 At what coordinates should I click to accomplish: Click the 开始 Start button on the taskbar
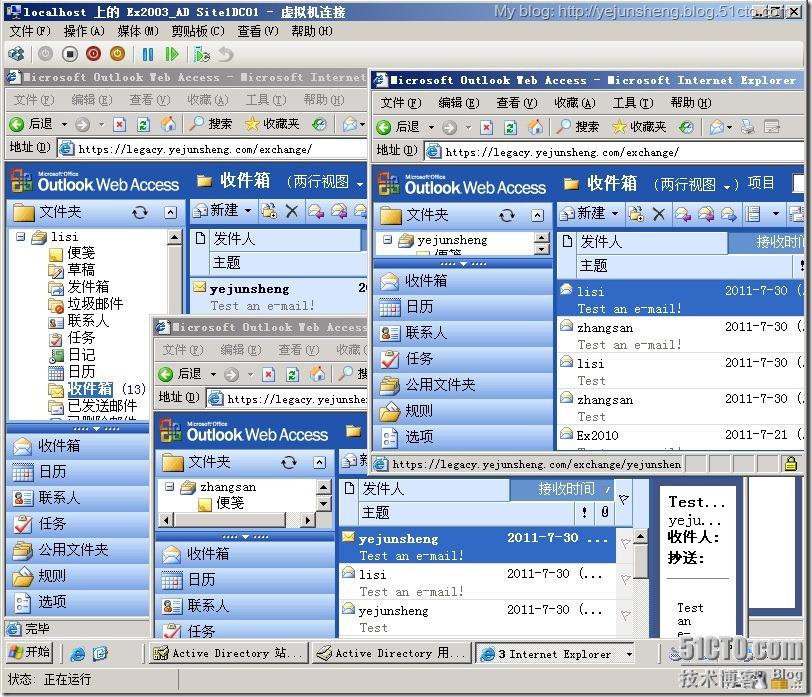(x=30, y=652)
